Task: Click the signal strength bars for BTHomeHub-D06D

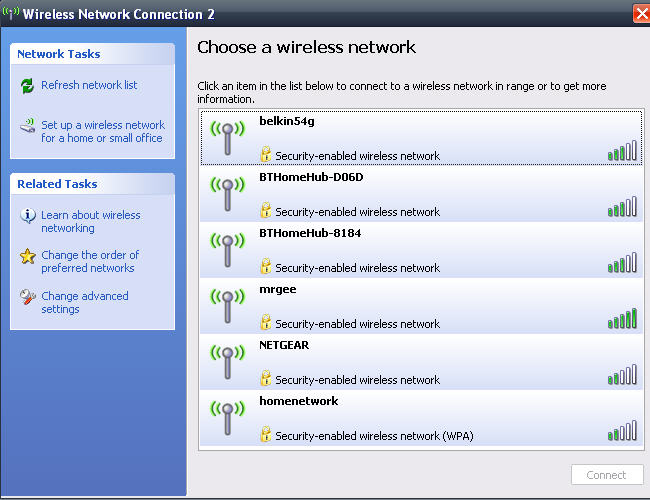Action: (x=622, y=206)
